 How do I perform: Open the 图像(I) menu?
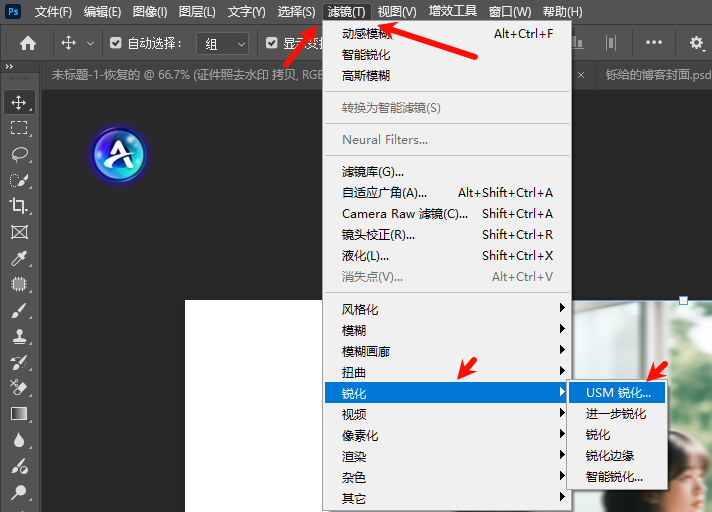pyautogui.click(x=150, y=11)
